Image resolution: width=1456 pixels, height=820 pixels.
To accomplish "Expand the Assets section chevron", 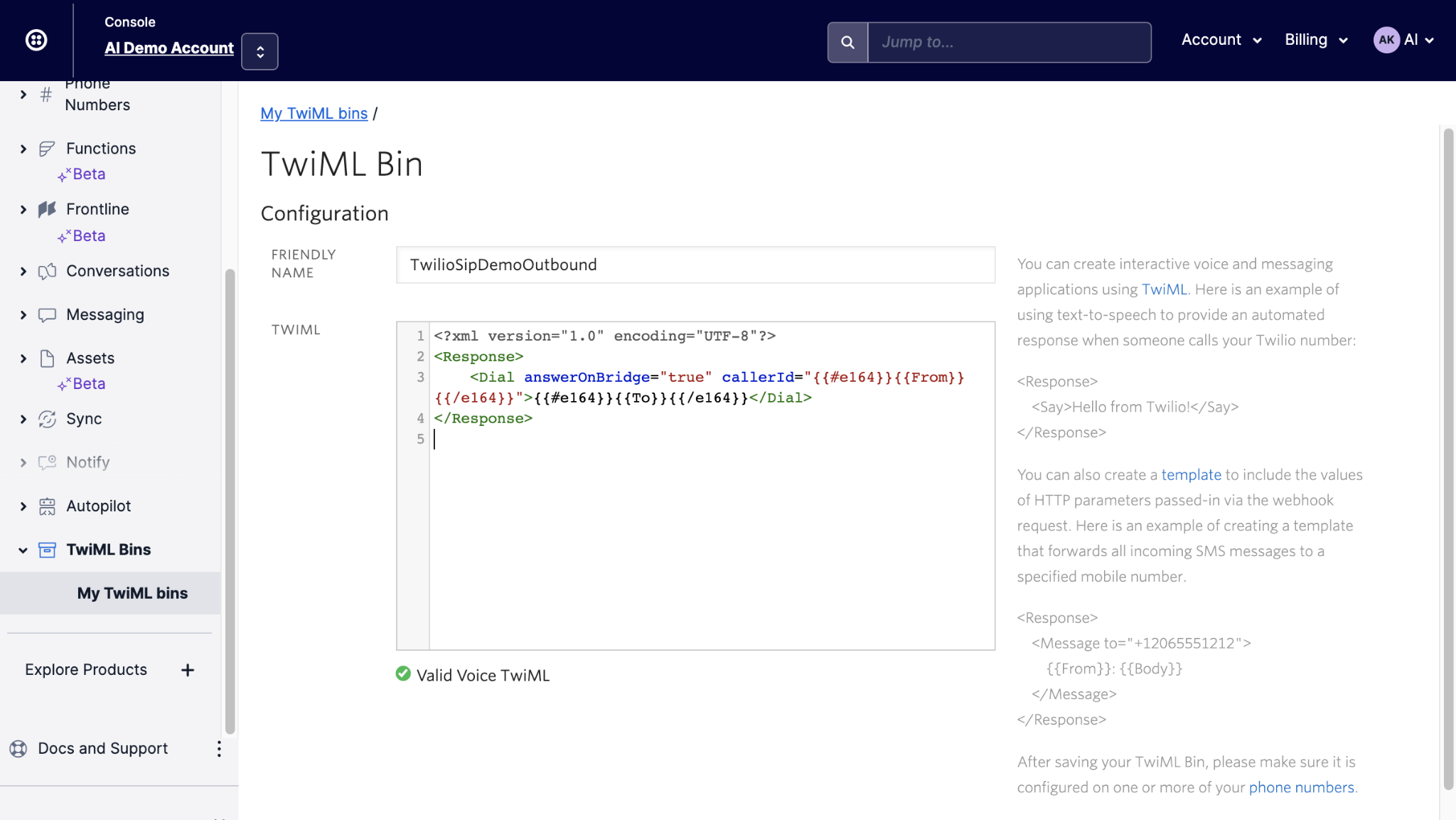I will (x=23, y=358).
